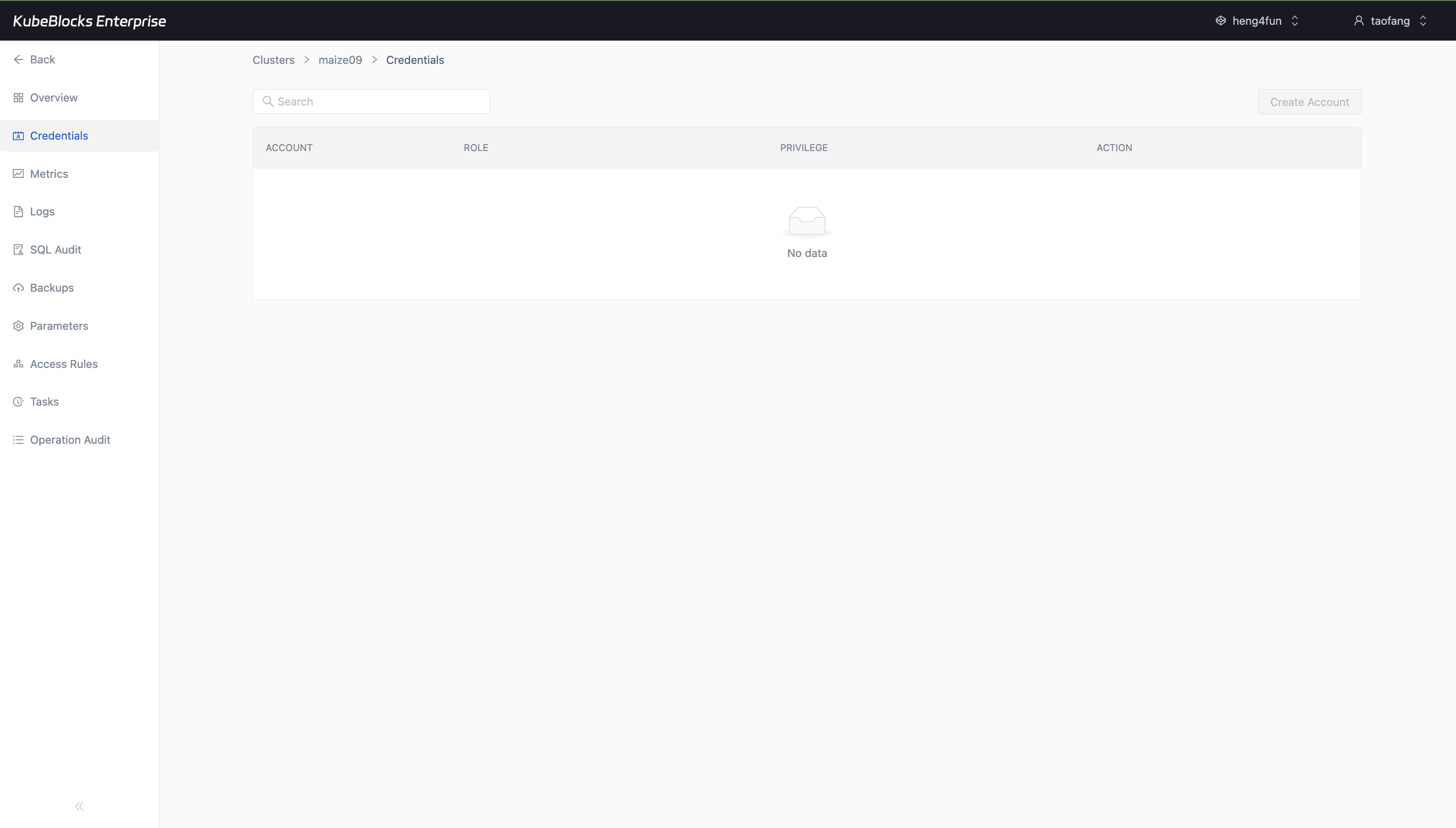
Task: Open the taofang user menu
Action: click(1391, 21)
